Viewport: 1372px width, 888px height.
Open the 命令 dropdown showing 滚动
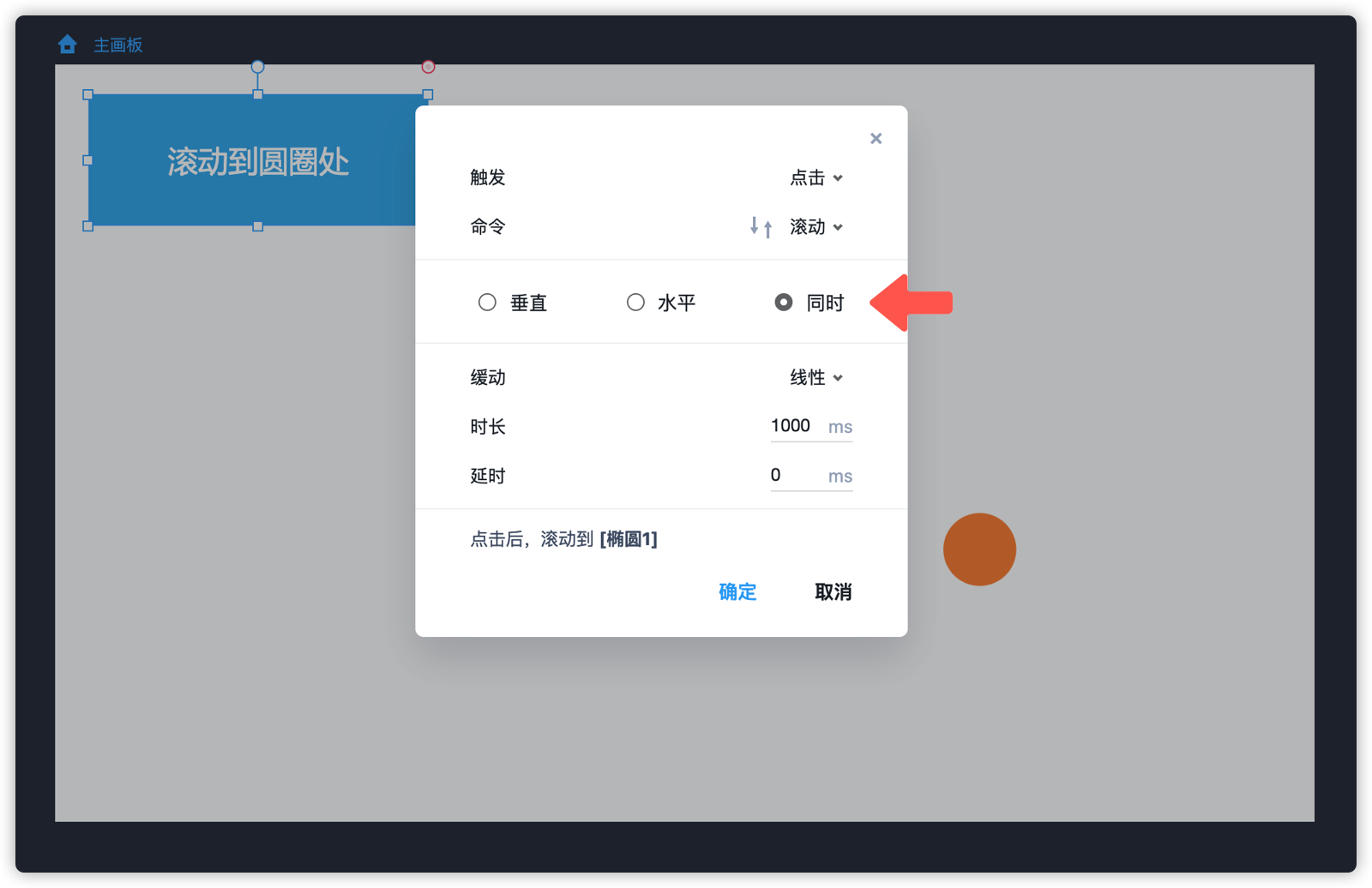815,227
